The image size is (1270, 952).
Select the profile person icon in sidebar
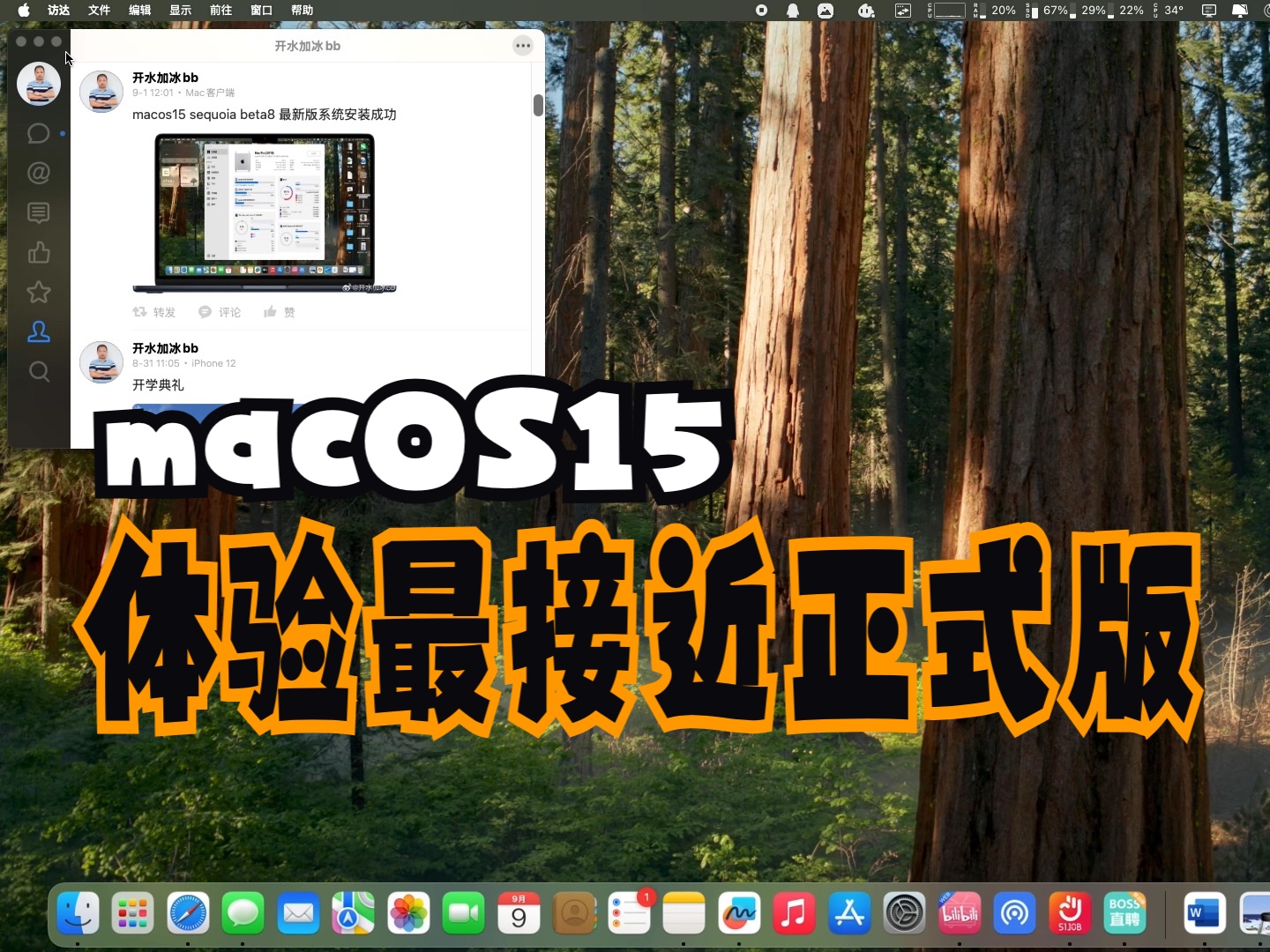[x=38, y=331]
